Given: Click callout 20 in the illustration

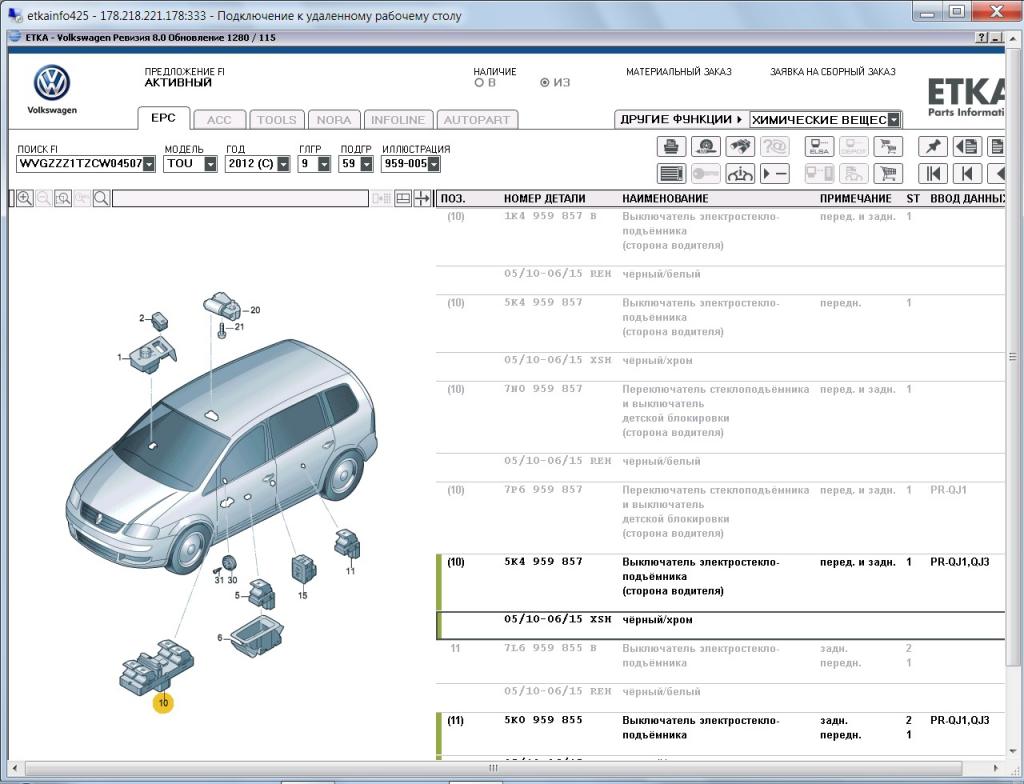Looking at the screenshot, I should pos(255,310).
